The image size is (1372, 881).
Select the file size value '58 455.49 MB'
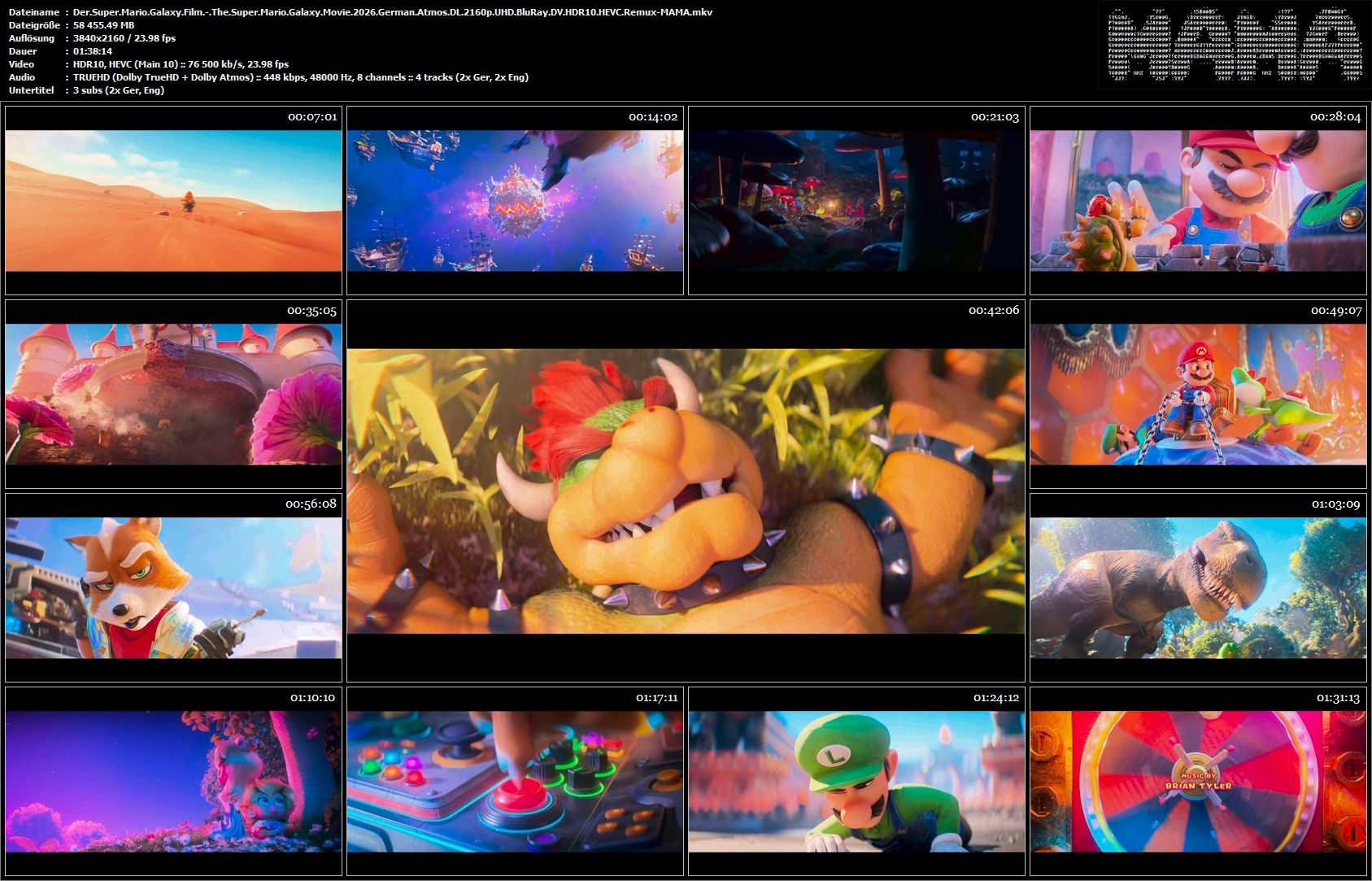pyautogui.click(x=104, y=25)
